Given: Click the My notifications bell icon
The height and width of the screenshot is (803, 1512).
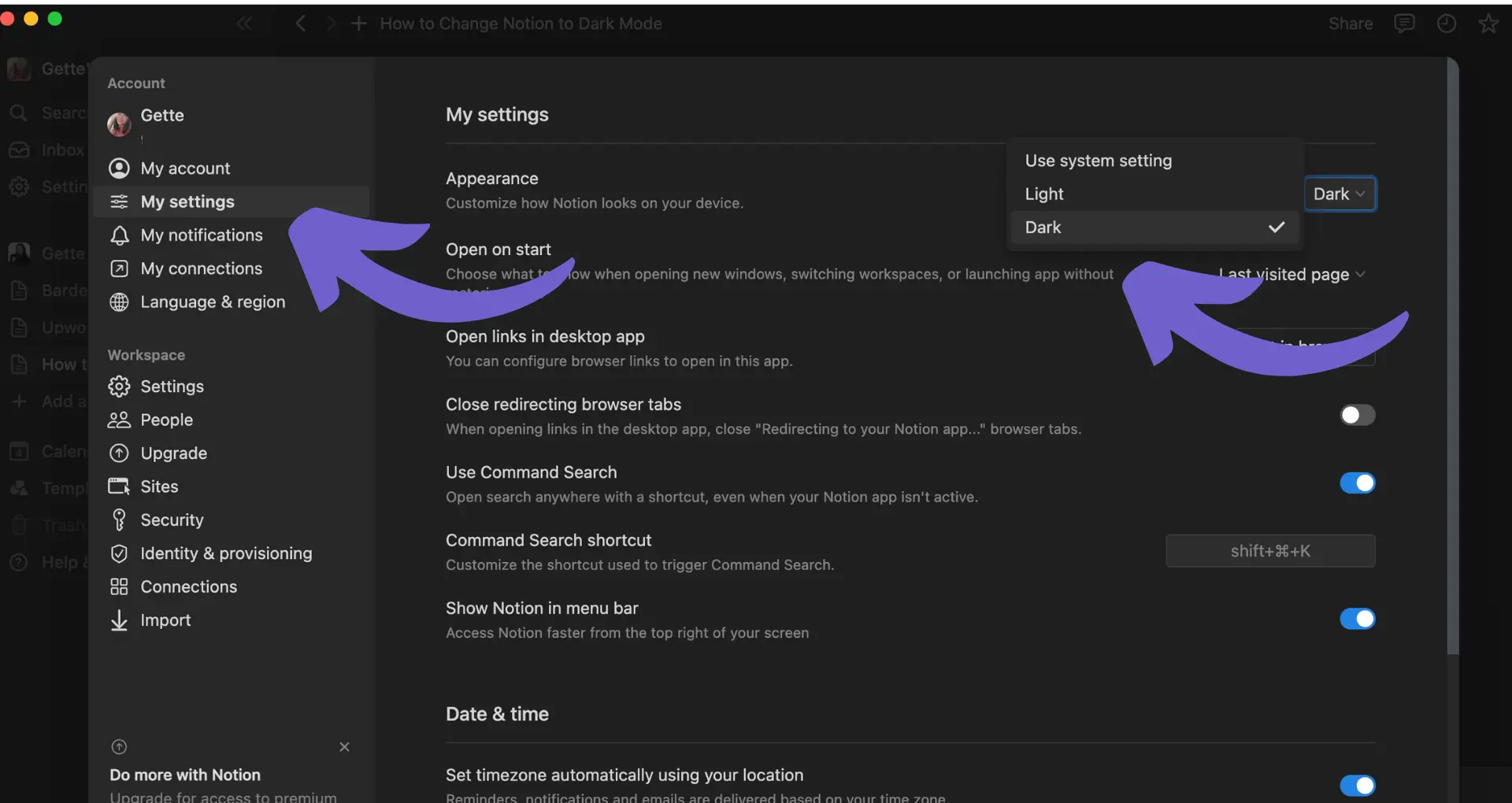Looking at the screenshot, I should click(x=119, y=235).
